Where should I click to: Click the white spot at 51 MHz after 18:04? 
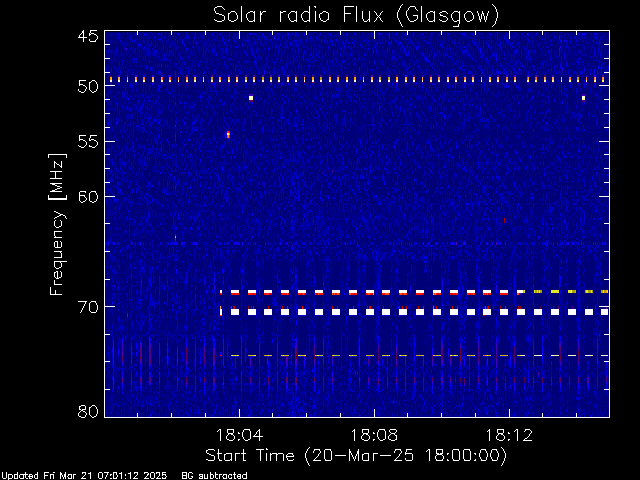click(251, 98)
